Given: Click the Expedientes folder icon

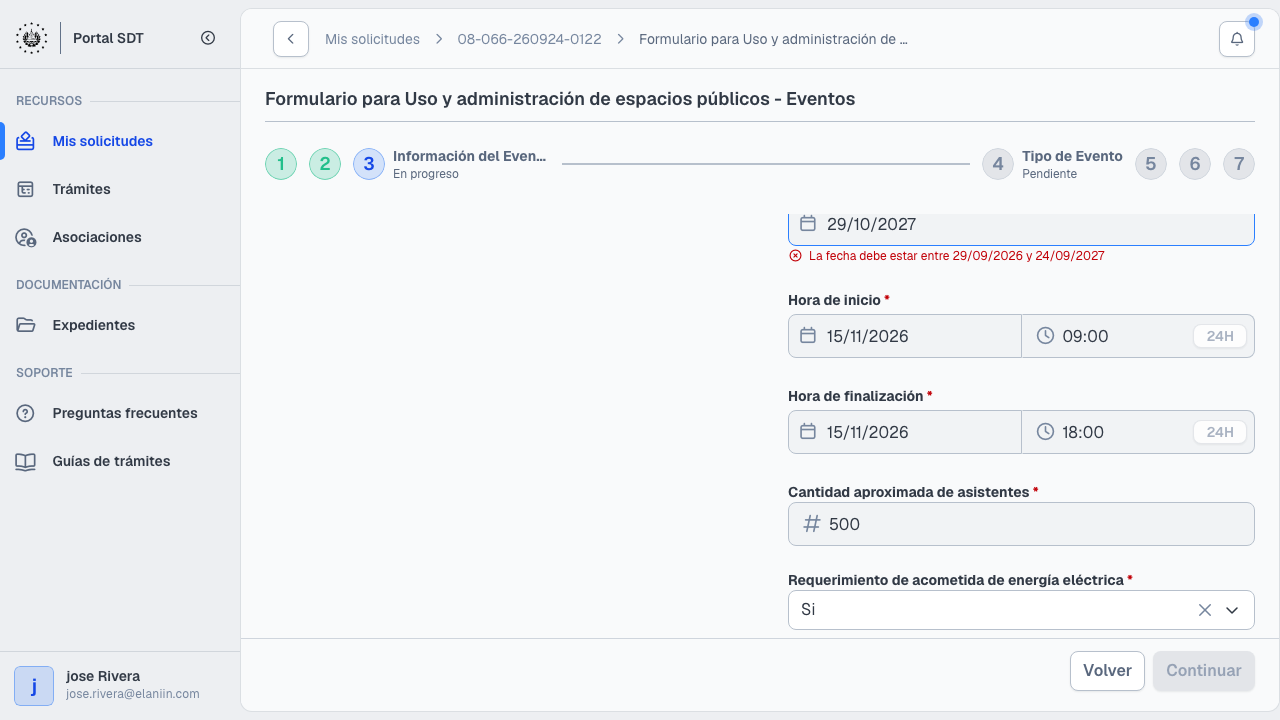Looking at the screenshot, I should pyautogui.click(x=26, y=325).
